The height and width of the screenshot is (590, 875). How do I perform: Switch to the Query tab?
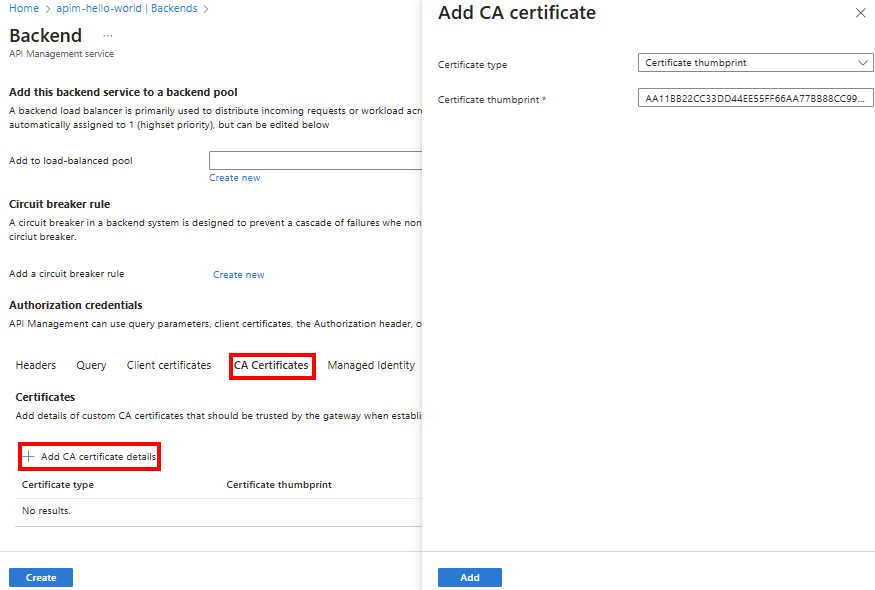(90, 365)
